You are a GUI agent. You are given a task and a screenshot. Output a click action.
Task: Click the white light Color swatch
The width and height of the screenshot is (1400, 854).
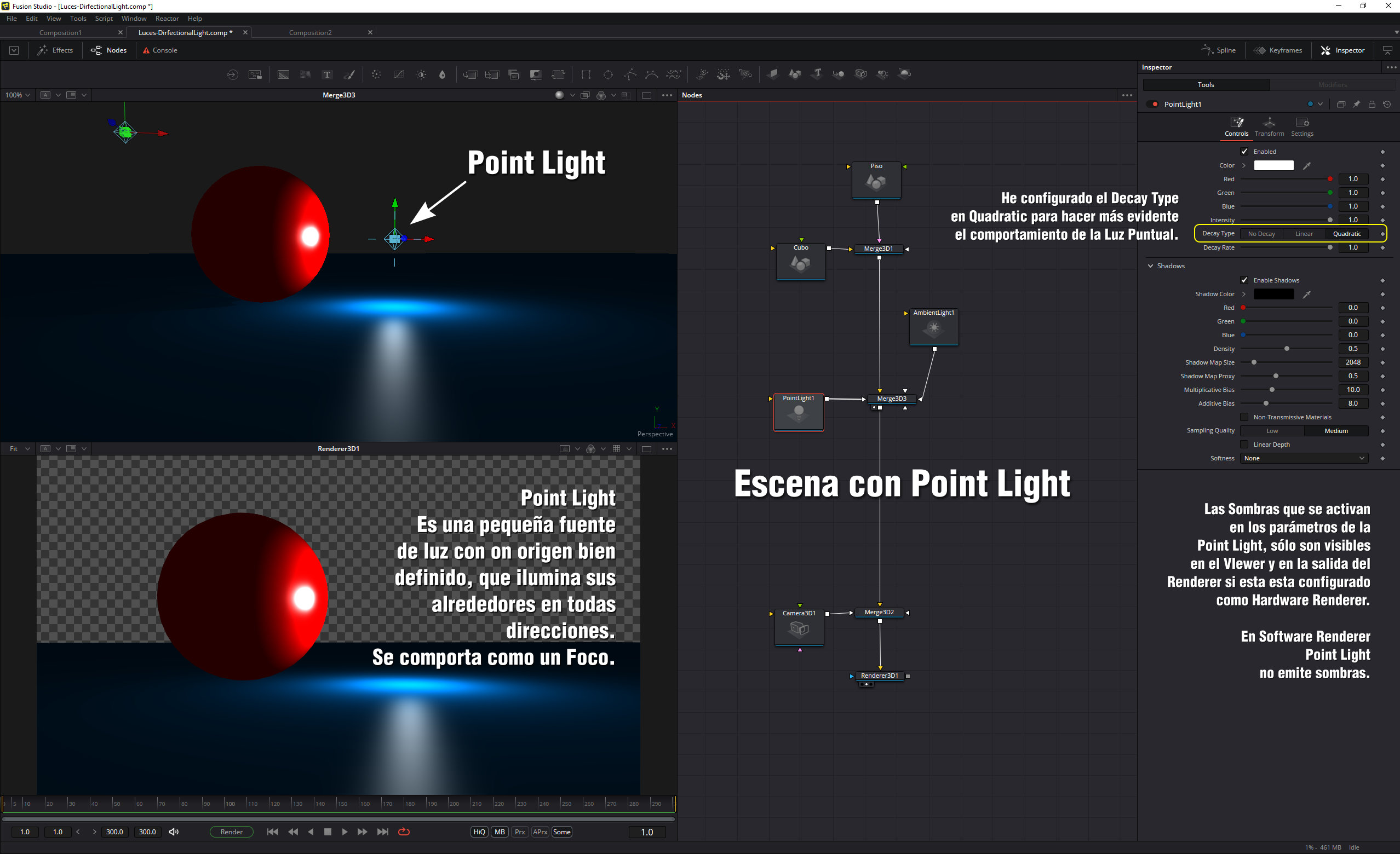pyautogui.click(x=1273, y=165)
